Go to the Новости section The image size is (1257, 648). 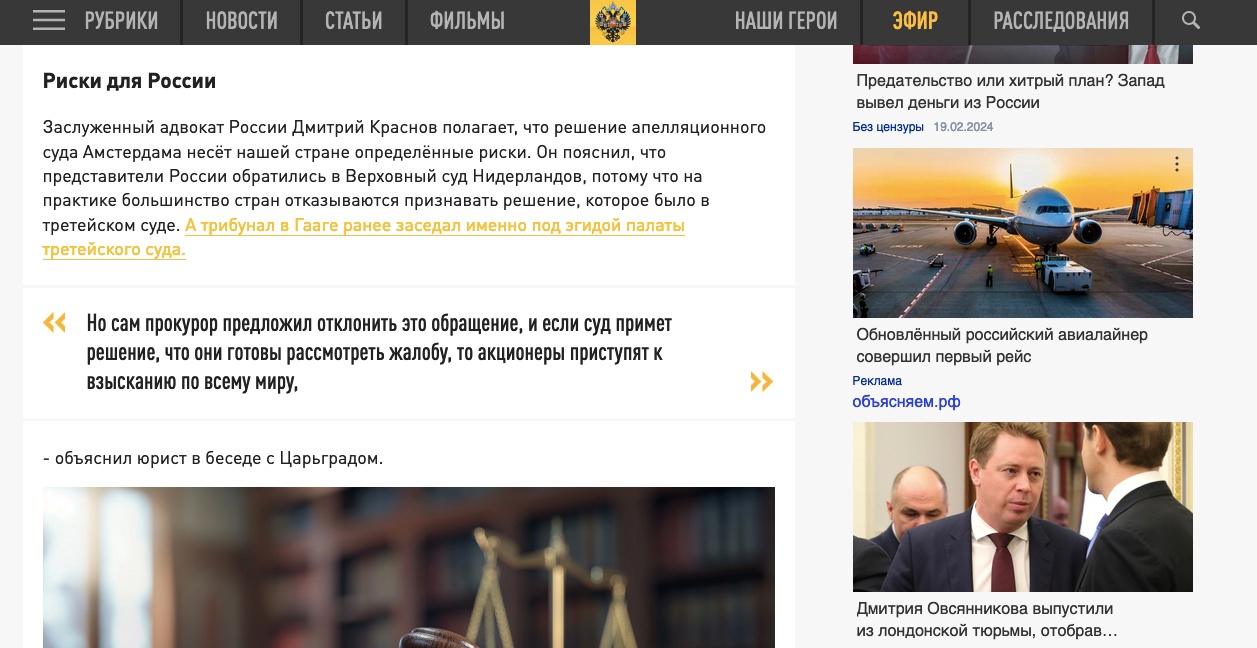(242, 21)
